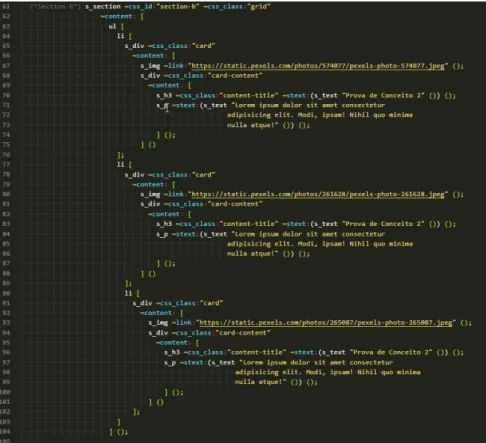Click ~content label on line 62

coord(117,16)
